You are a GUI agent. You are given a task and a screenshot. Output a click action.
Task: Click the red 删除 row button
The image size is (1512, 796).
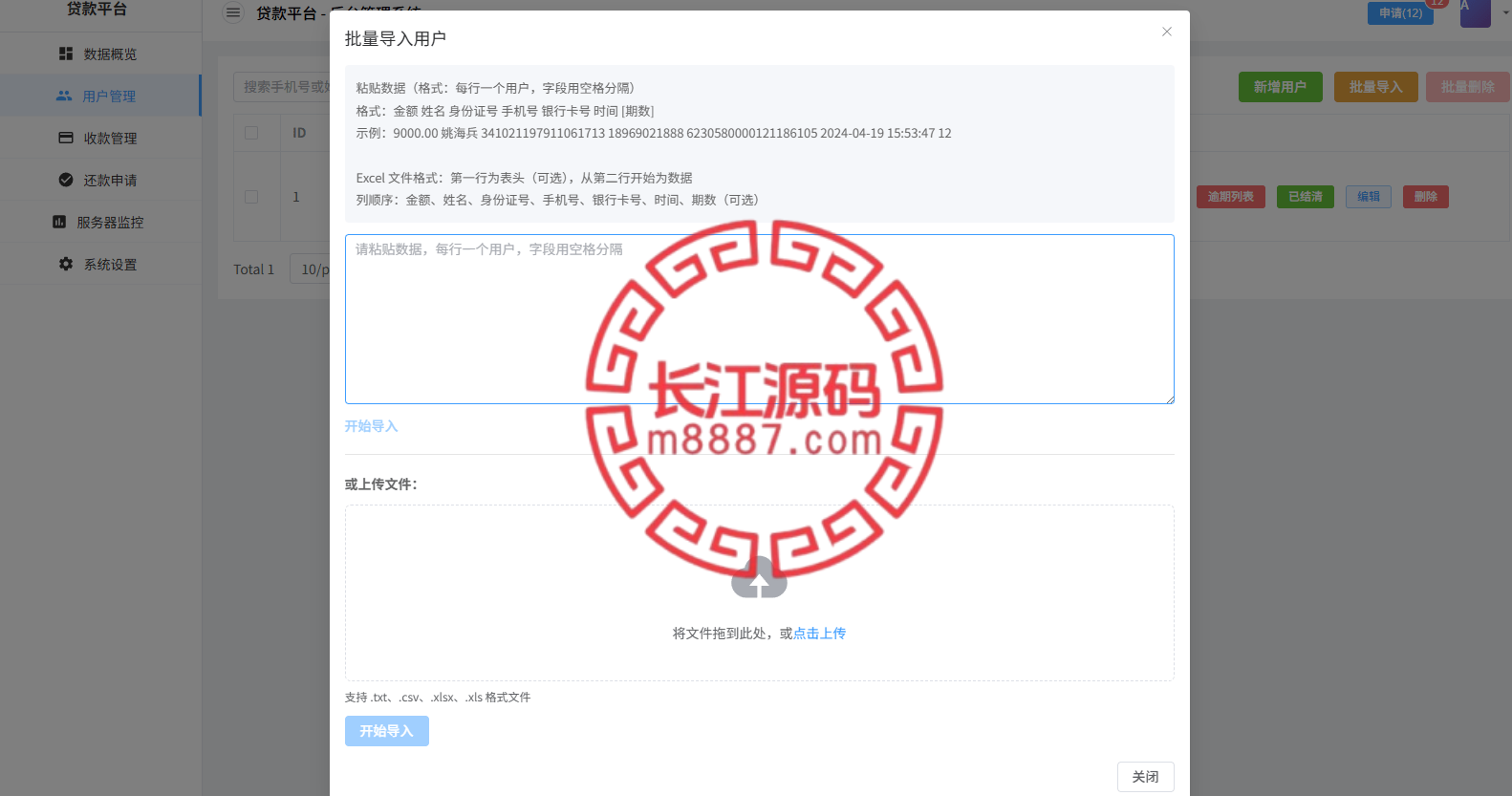click(1426, 197)
